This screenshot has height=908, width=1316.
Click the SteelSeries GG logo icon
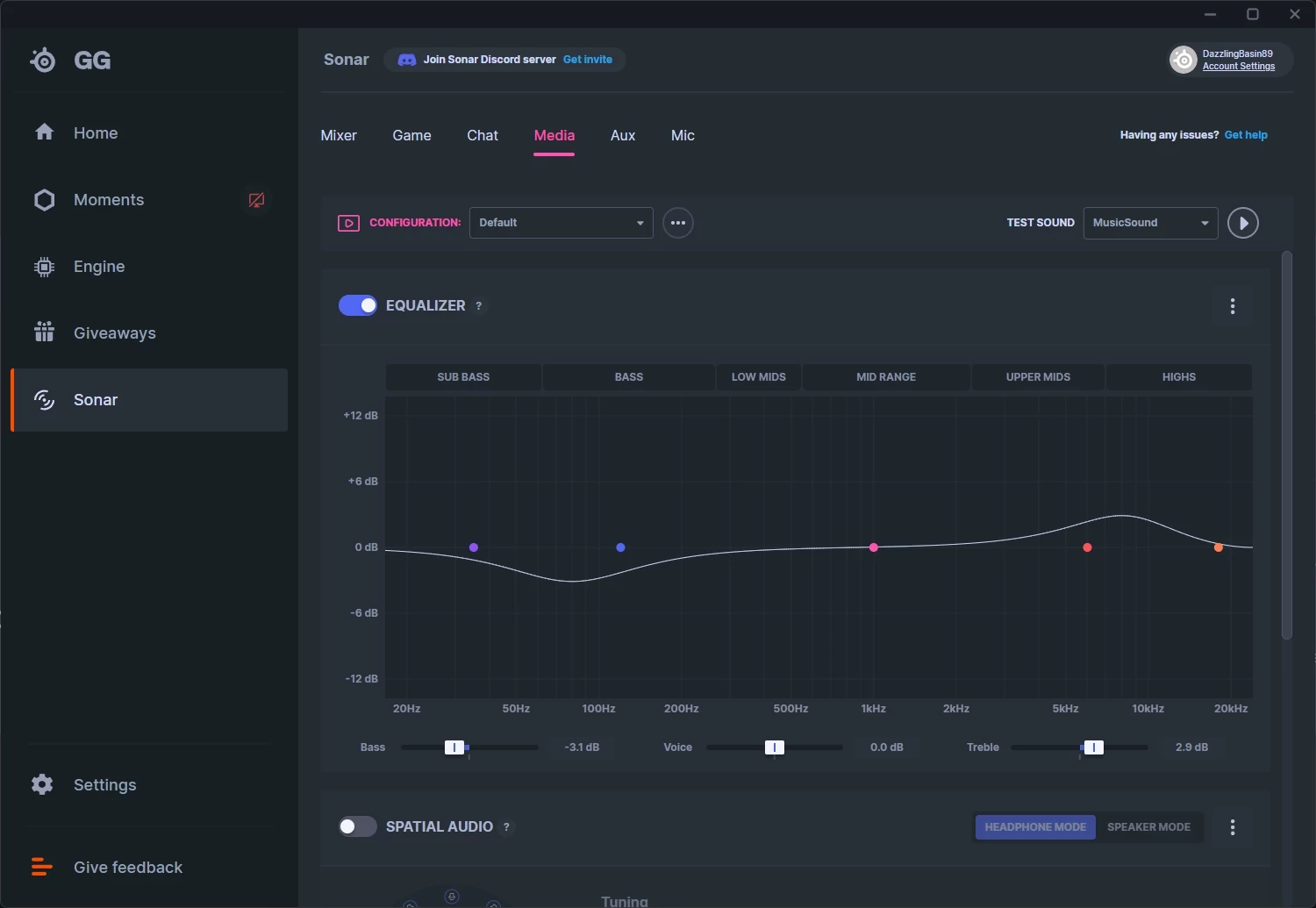coord(42,60)
